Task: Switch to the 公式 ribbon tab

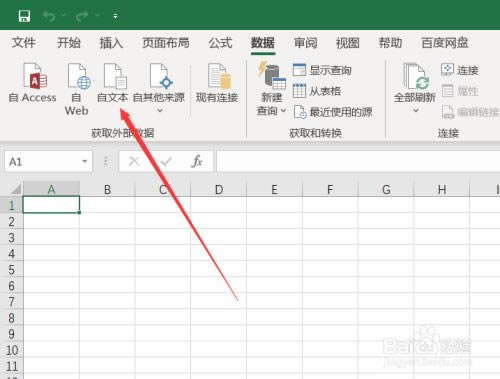Action: tap(220, 43)
